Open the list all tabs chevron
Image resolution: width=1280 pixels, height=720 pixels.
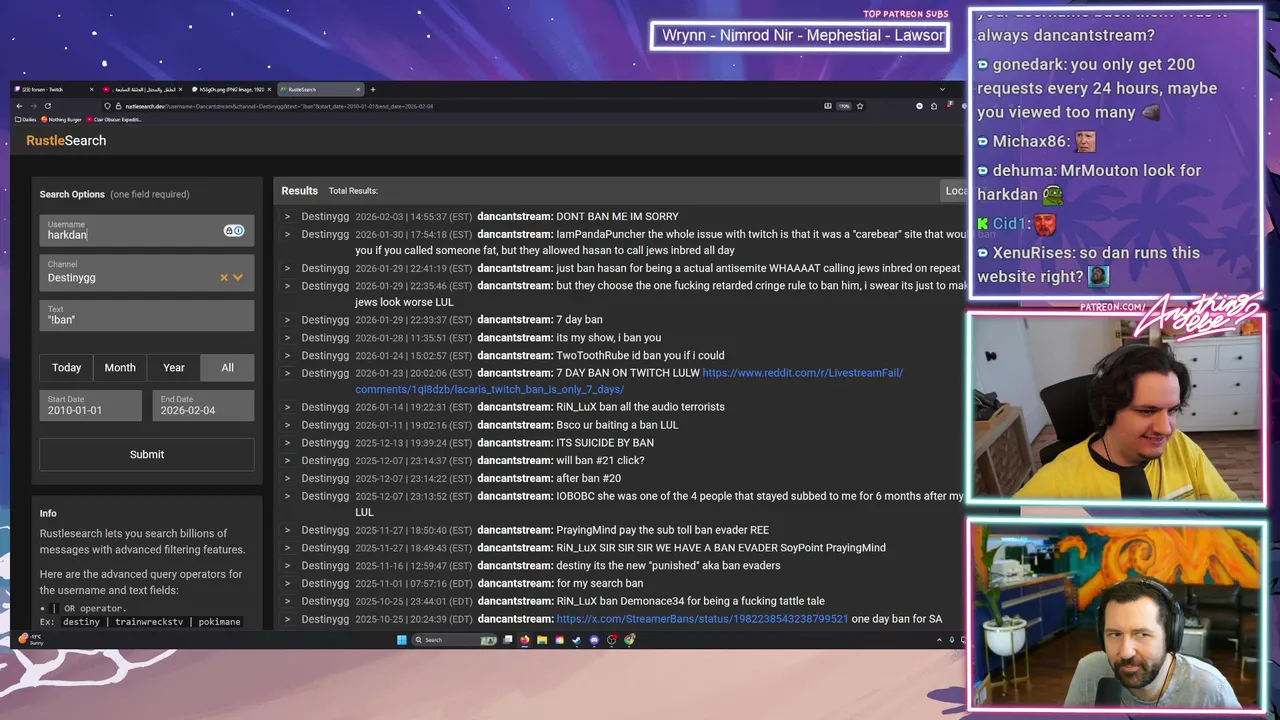pos(942,89)
